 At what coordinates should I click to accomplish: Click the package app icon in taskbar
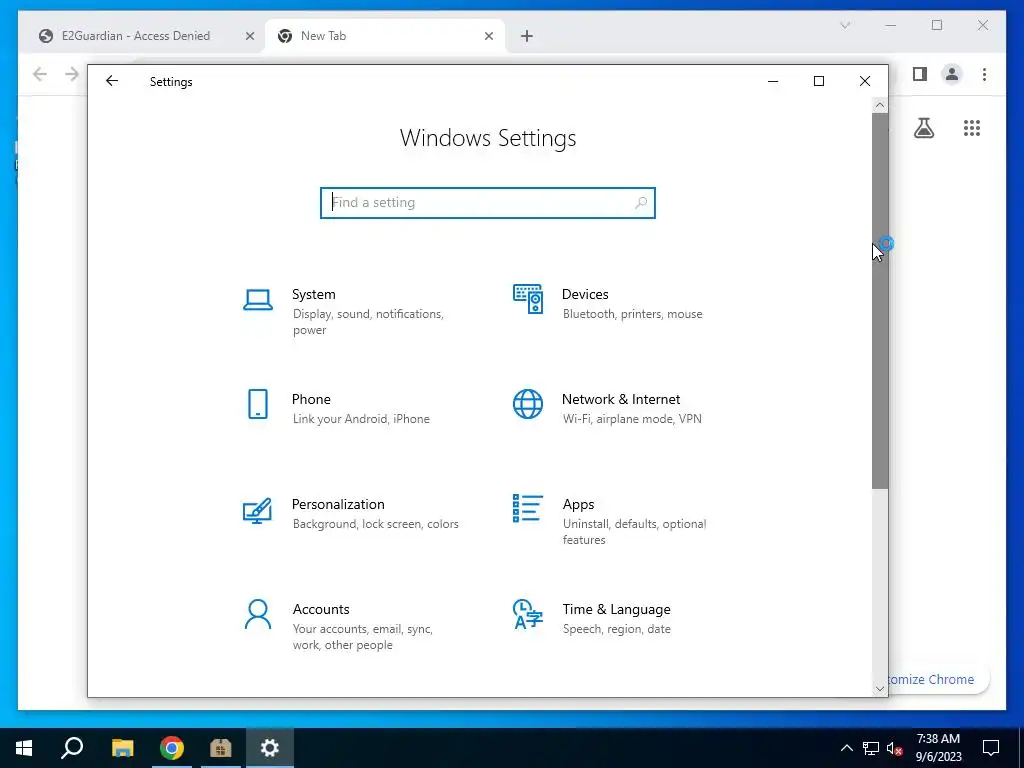(x=221, y=748)
